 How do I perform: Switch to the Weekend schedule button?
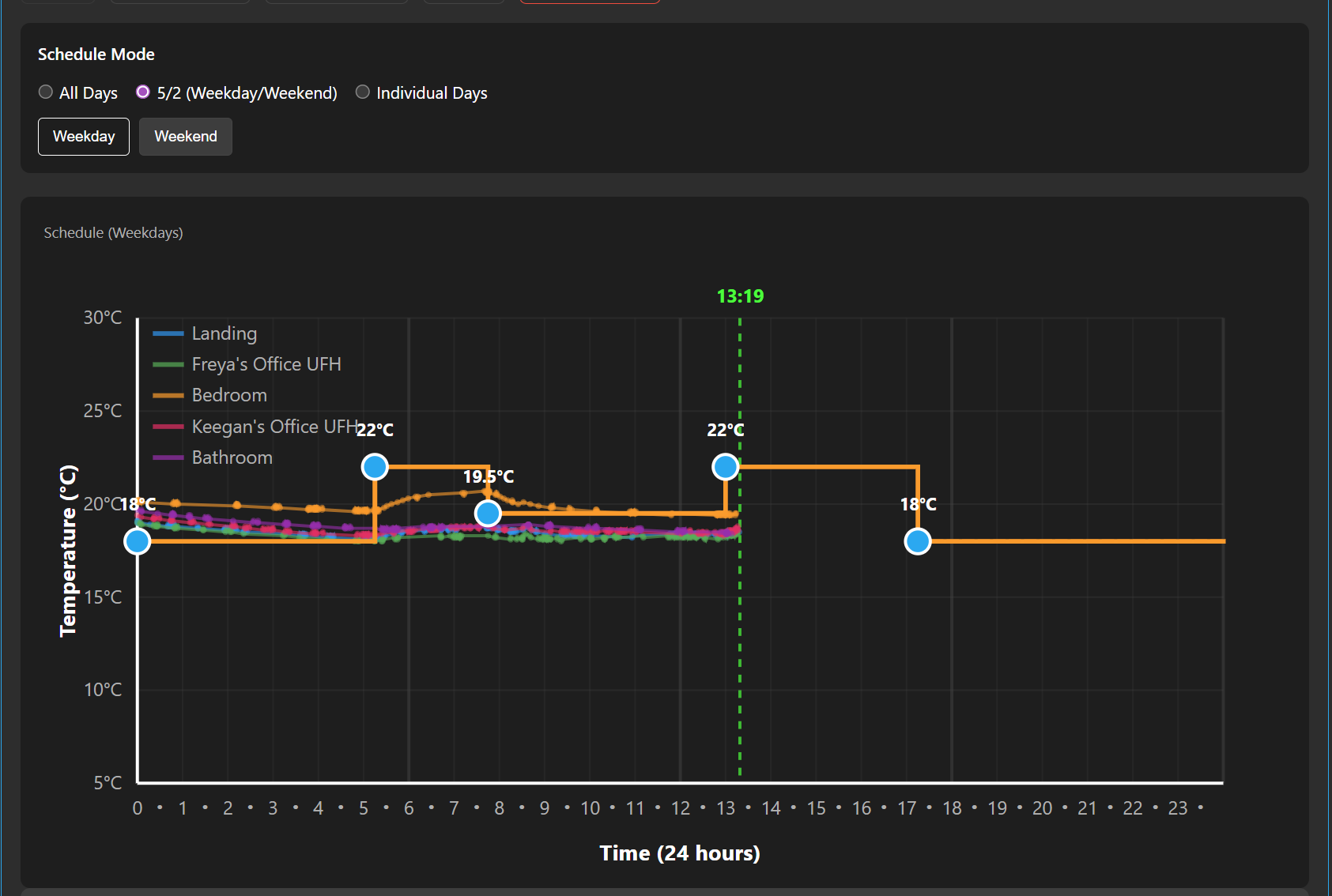click(186, 137)
